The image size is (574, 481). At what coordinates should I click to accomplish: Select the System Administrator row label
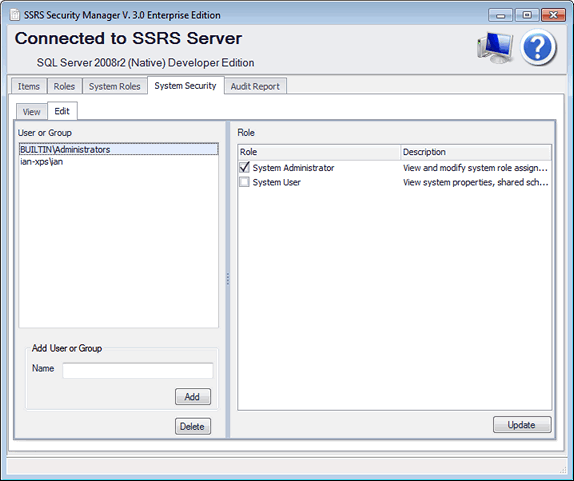(x=293, y=168)
